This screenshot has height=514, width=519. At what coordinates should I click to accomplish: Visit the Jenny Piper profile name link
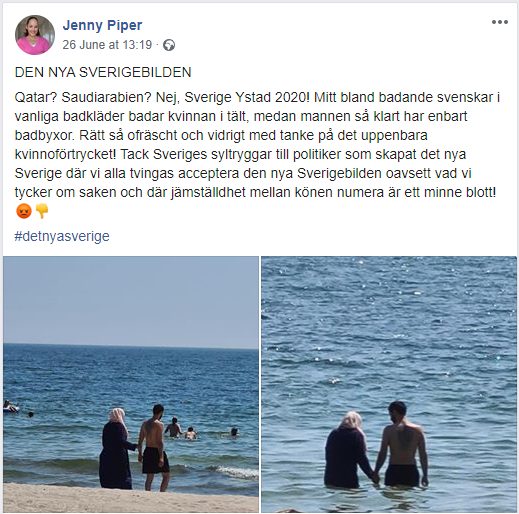(x=102, y=25)
